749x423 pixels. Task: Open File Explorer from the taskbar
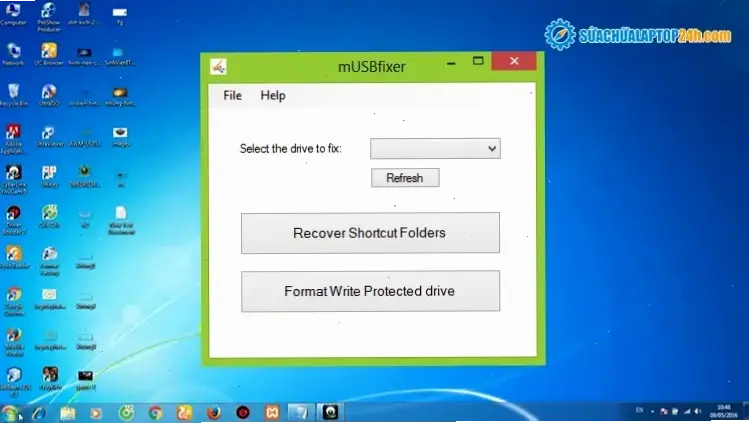[67, 413]
